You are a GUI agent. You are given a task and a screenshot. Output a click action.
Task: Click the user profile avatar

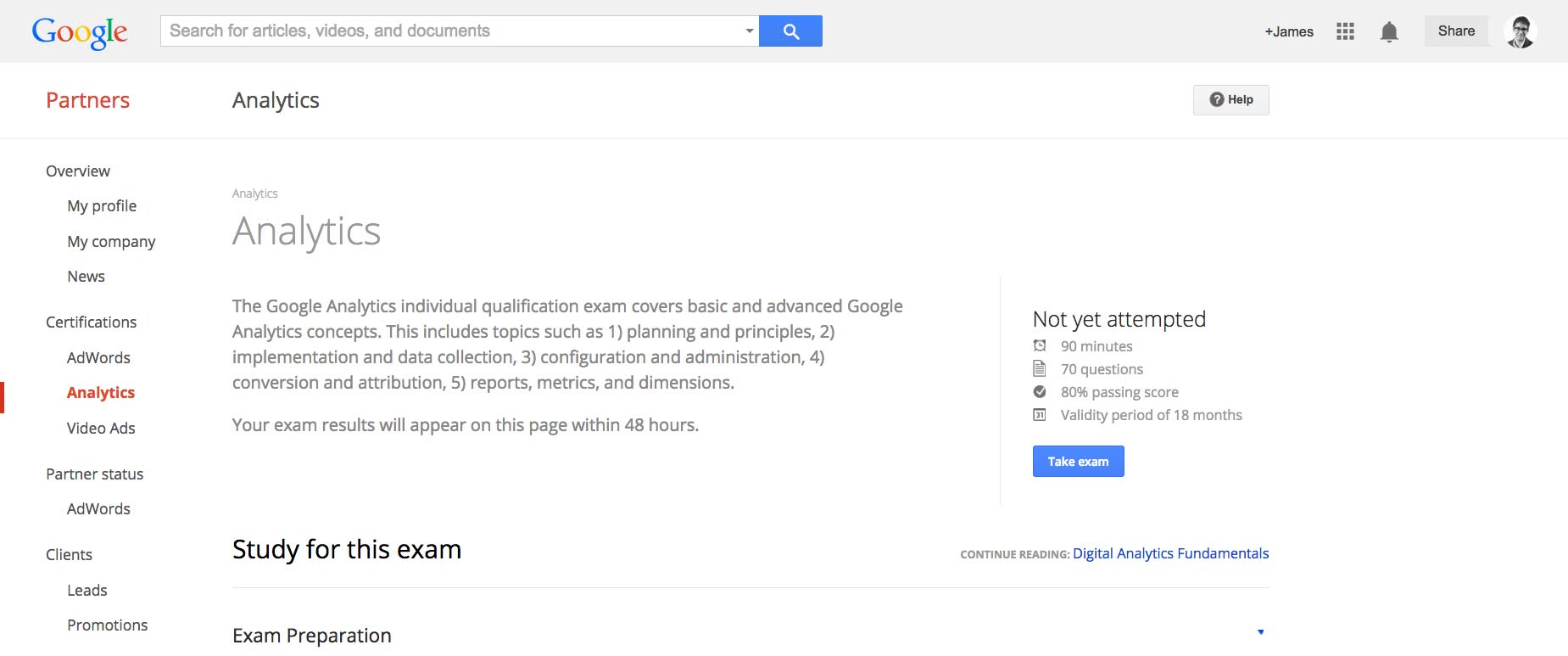point(1520,31)
